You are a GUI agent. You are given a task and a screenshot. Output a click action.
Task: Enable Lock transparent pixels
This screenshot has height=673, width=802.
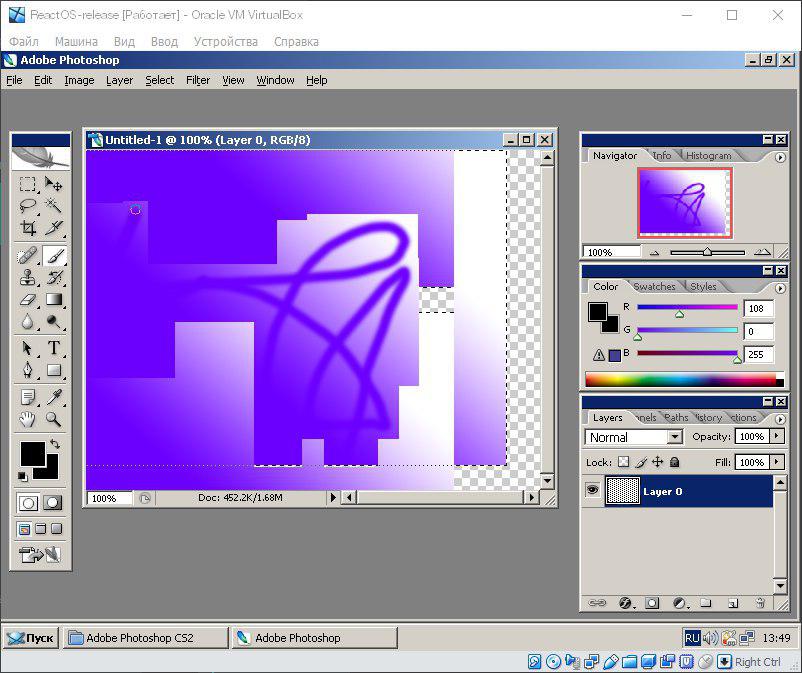621,462
